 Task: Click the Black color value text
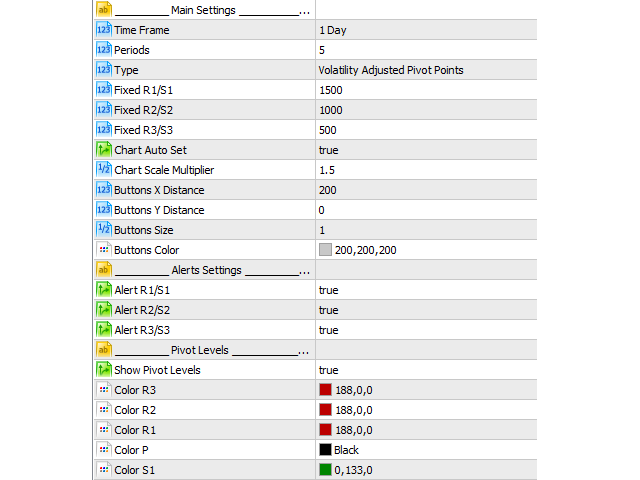[x=347, y=450]
